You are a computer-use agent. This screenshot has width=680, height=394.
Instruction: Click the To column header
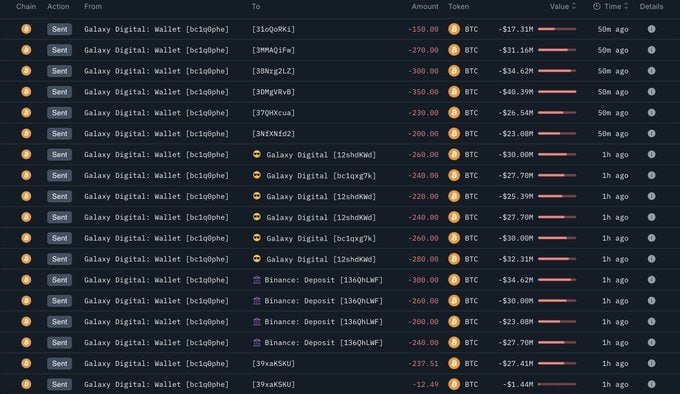[x=256, y=7]
